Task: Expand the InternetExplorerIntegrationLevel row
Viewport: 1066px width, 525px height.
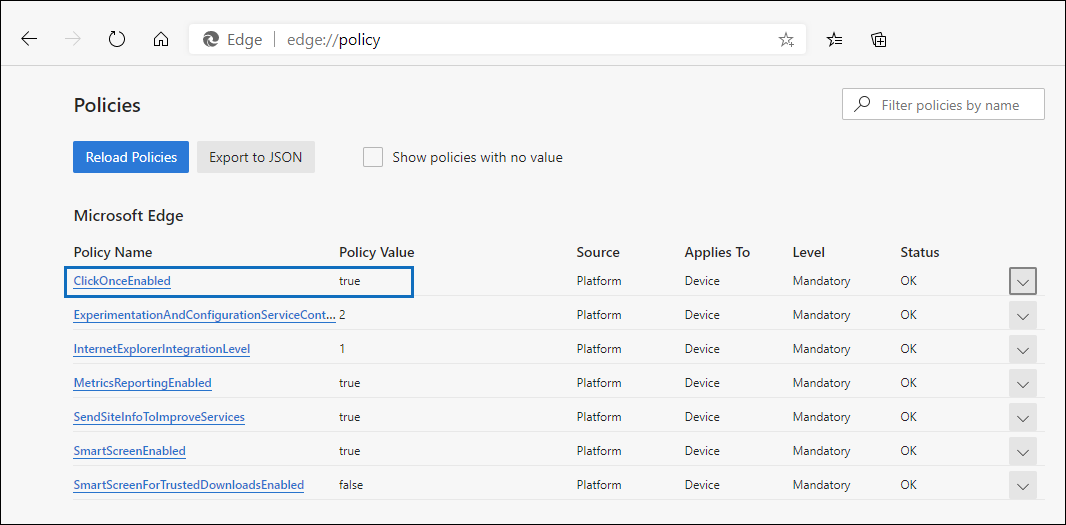Action: click(x=1022, y=350)
